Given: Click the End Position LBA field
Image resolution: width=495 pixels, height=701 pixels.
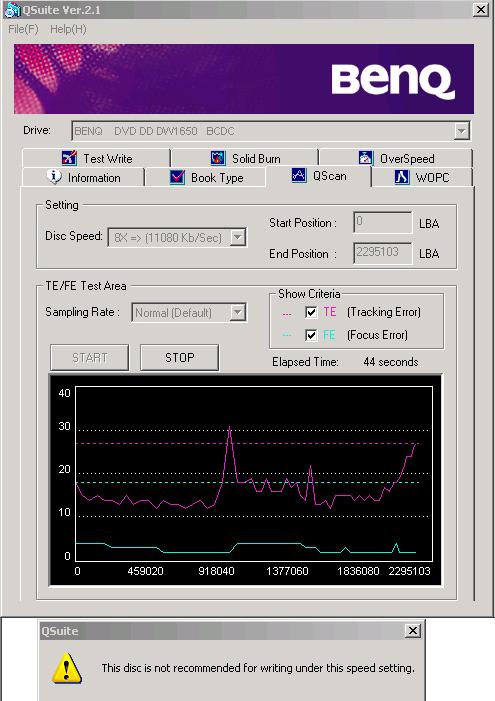Looking at the screenshot, I should (x=382, y=253).
